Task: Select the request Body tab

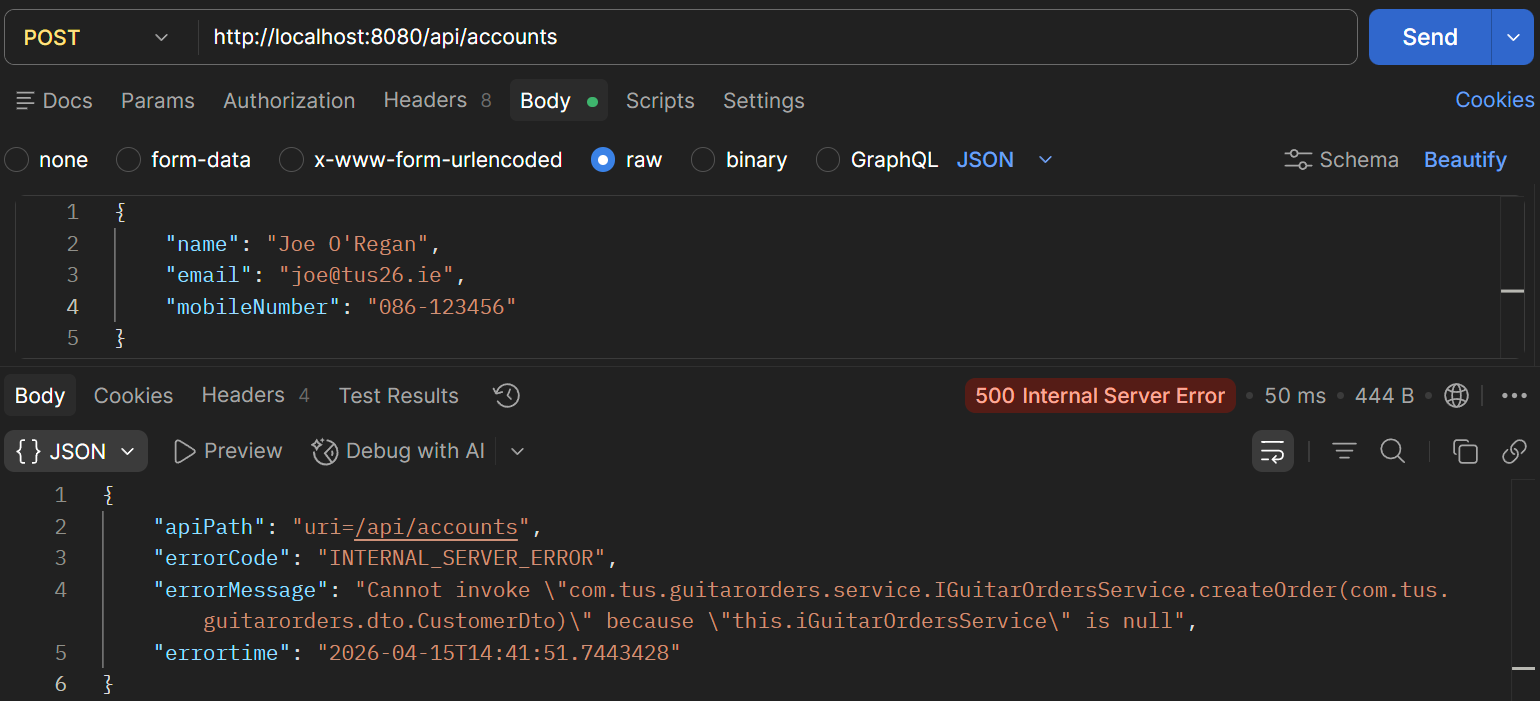Action: tap(559, 101)
